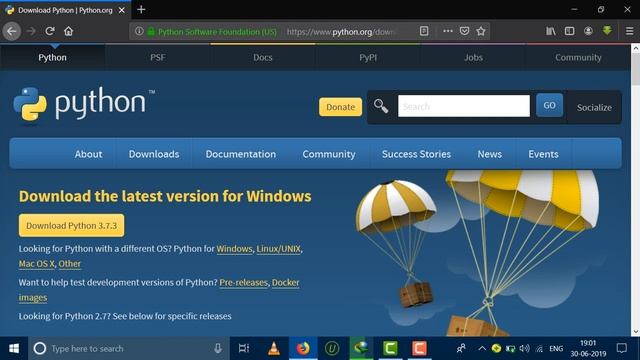Open action center notifications icon
Image resolution: width=640 pixels, height=360 pixels.
622,348
